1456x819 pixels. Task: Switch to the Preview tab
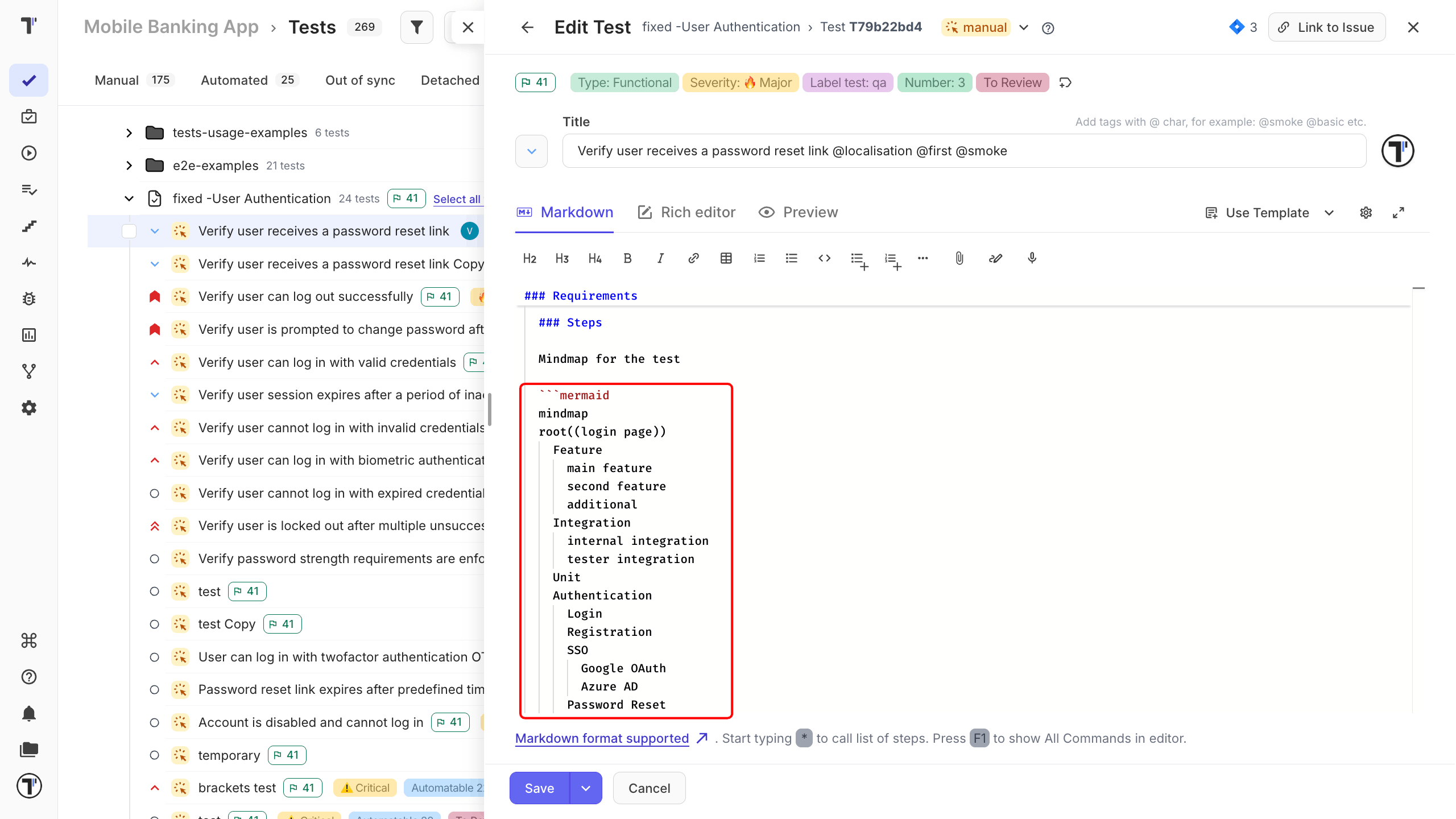pyautogui.click(x=799, y=213)
